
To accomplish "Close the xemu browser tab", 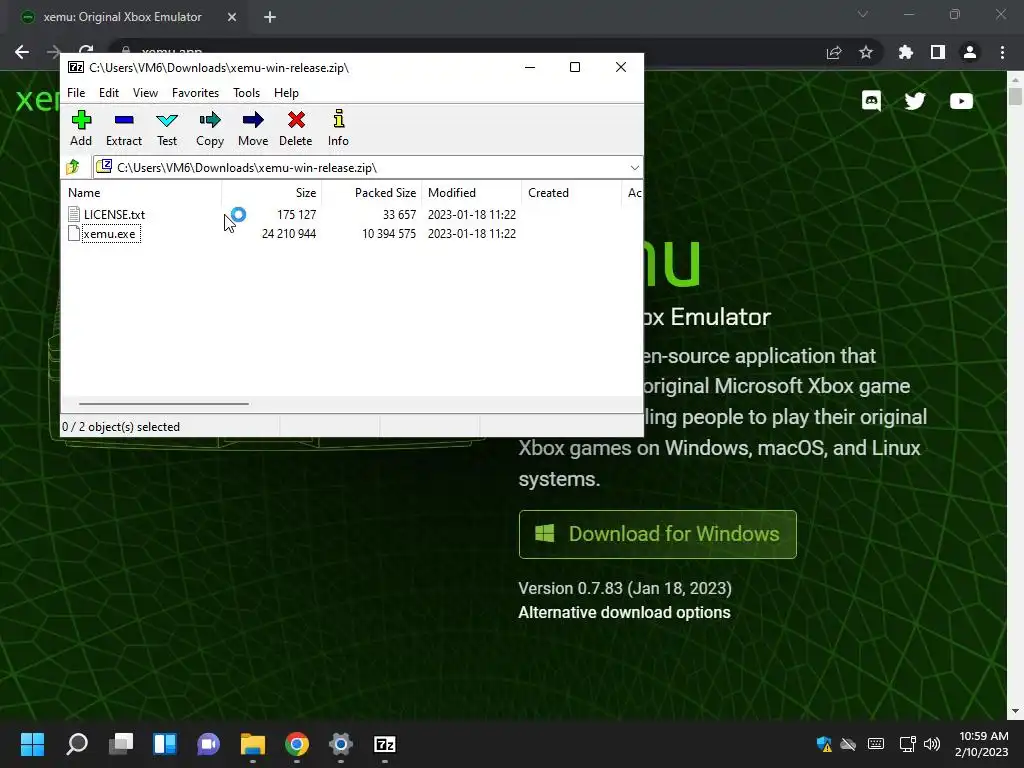I will (x=232, y=17).
